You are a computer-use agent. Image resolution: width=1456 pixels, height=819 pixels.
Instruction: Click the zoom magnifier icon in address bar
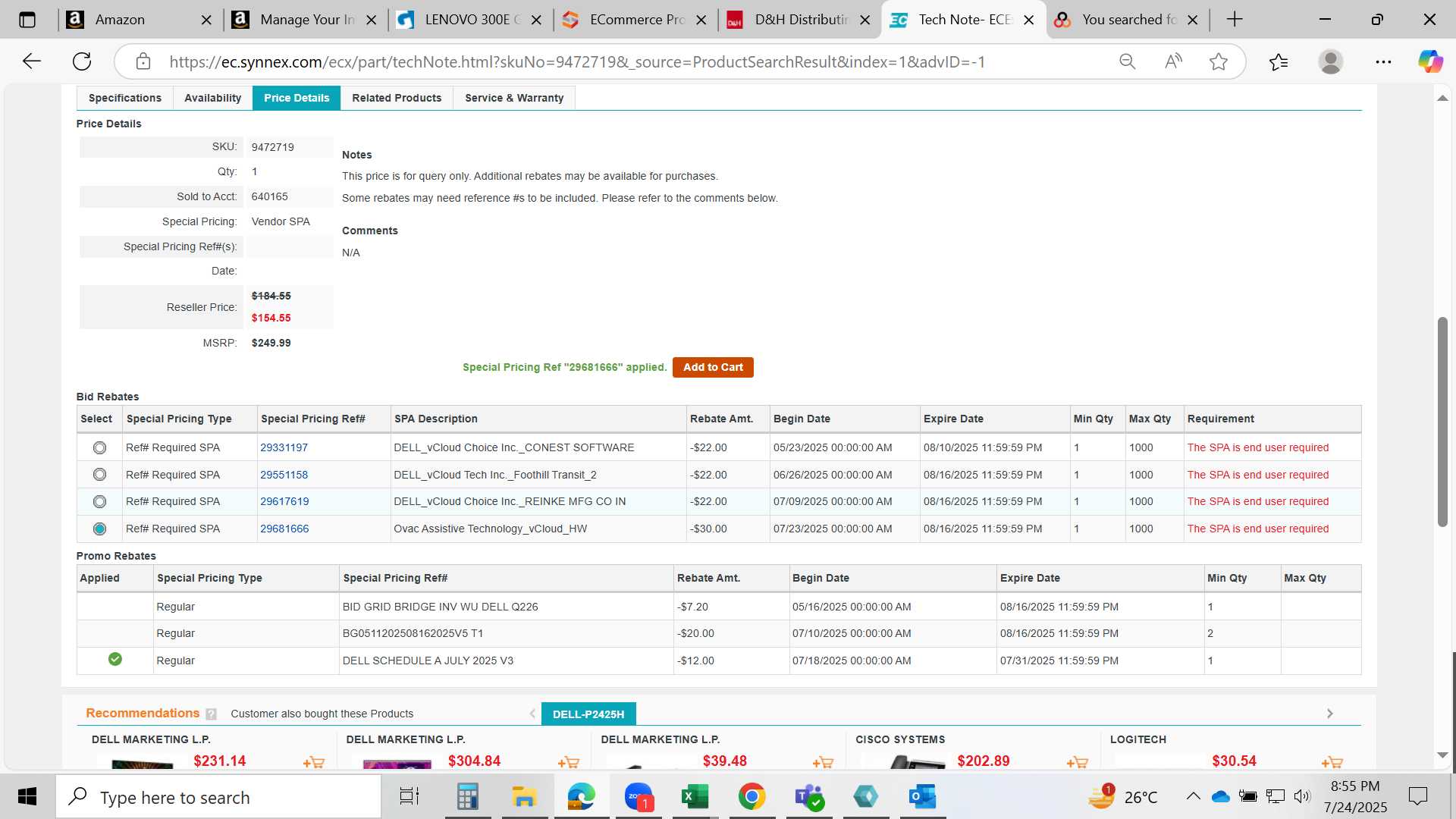[1128, 61]
